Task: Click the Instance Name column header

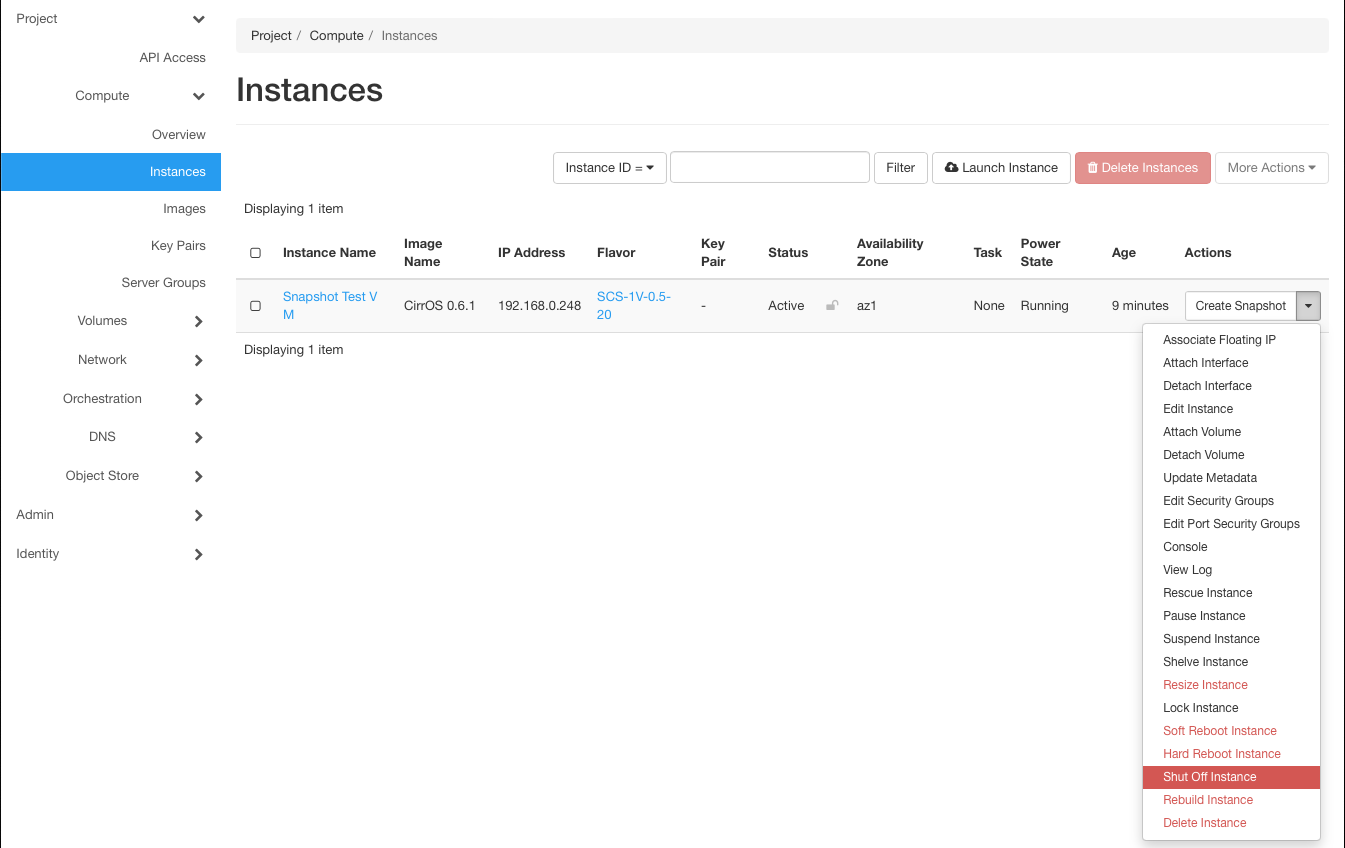Action: coord(330,253)
